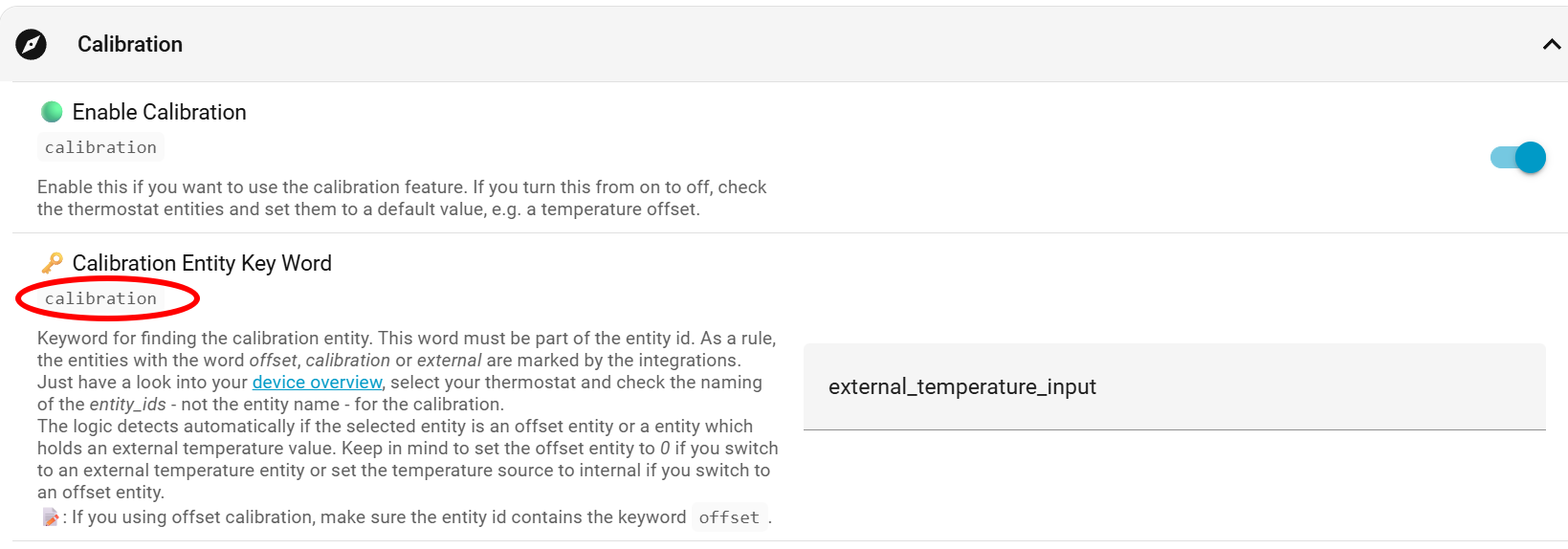Collapse the Calibration section with the chevron
The height and width of the screenshot is (549, 1568).
point(1551,45)
